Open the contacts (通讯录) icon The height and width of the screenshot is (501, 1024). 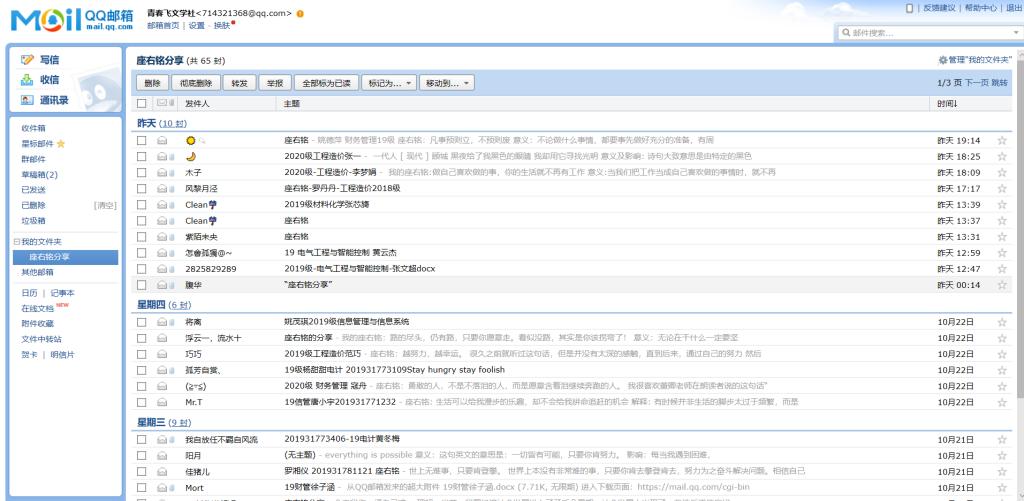tap(28, 100)
